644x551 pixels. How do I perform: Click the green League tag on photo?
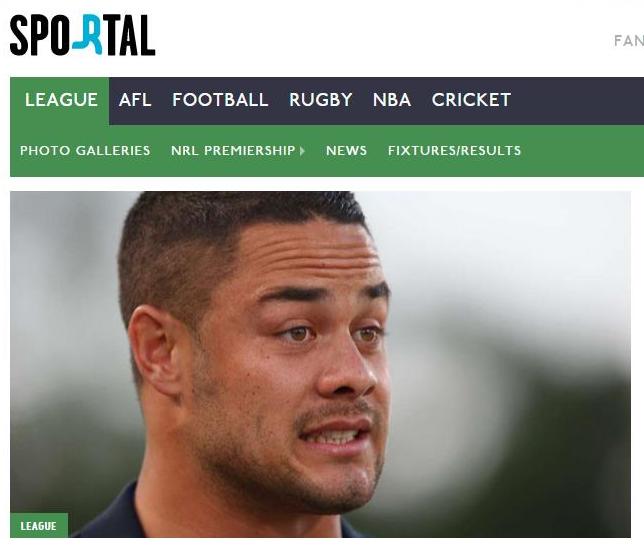pyautogui.click(x=39, y=526)
